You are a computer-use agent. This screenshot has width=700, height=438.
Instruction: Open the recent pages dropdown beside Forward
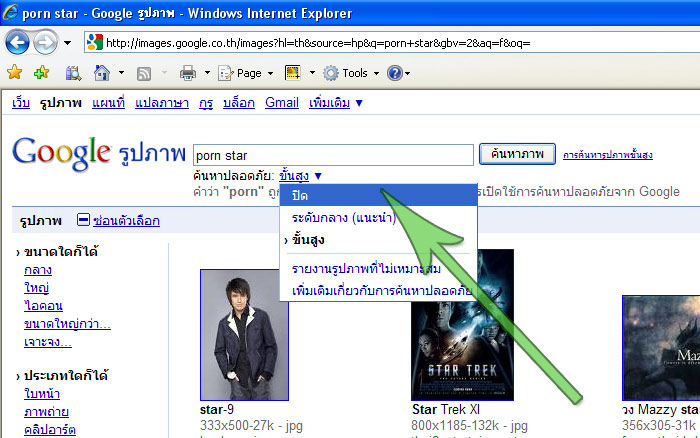tap(67, 43)
